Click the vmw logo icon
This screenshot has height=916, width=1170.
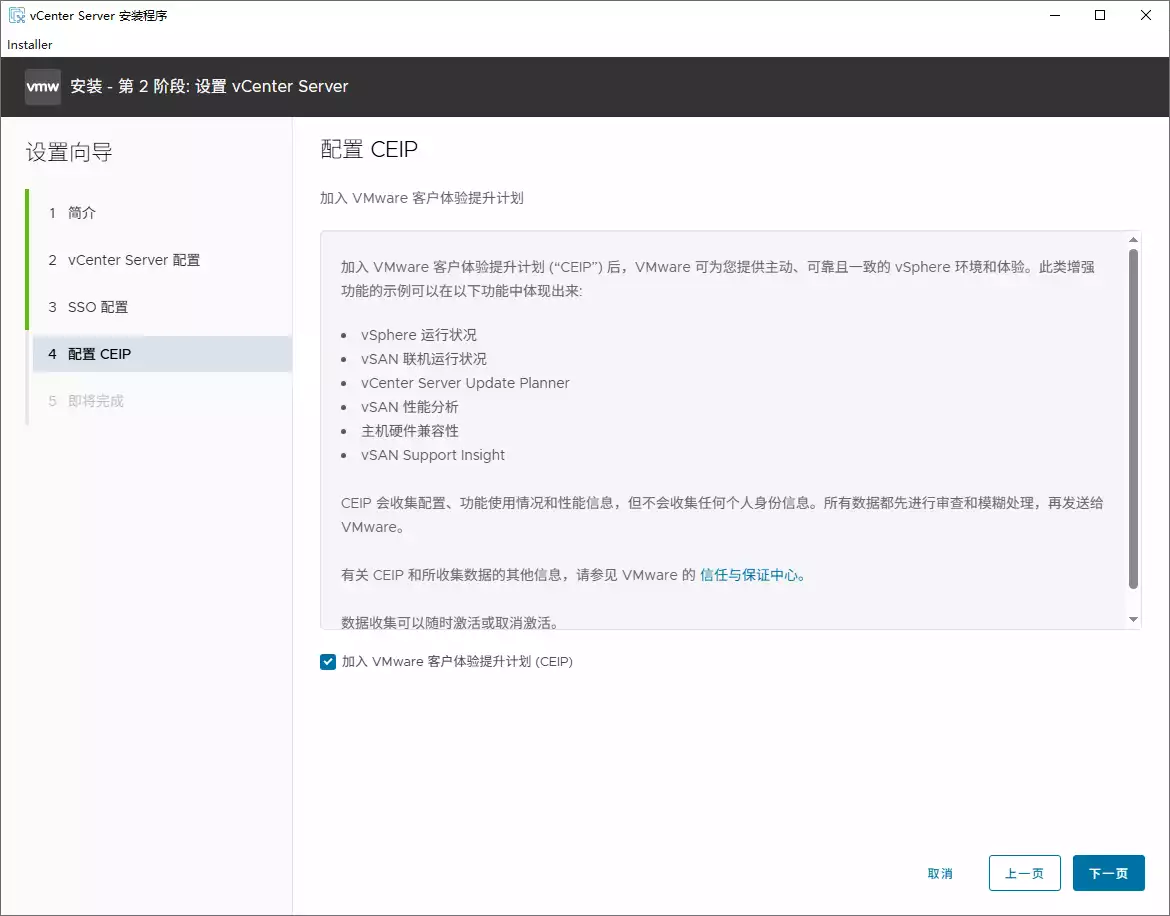[43, 87]
